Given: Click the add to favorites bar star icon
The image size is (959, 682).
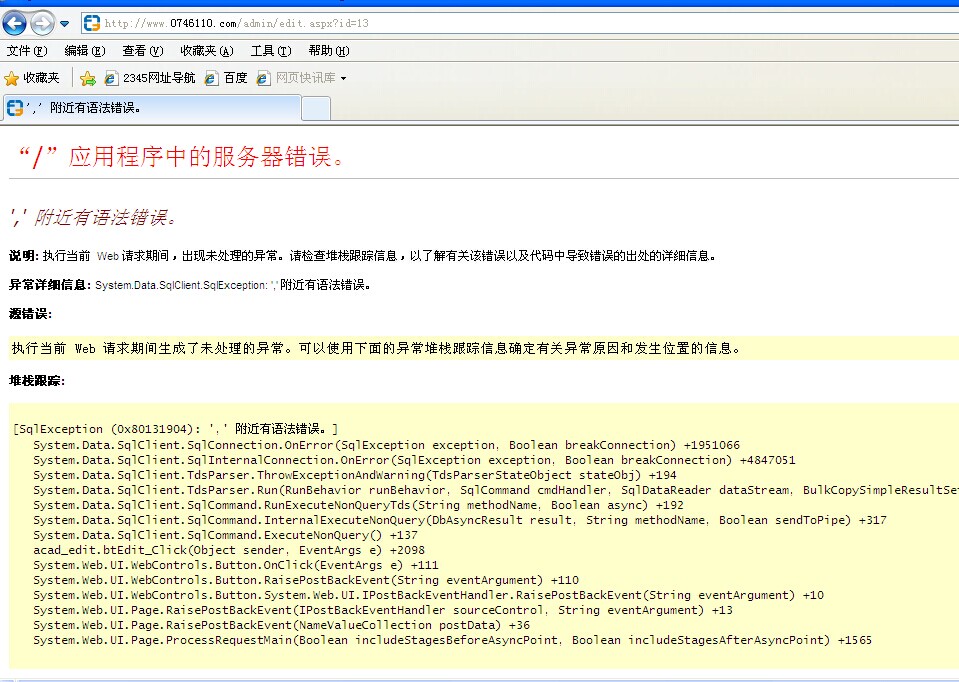Looking at the screenshot, I should point(88,78).
